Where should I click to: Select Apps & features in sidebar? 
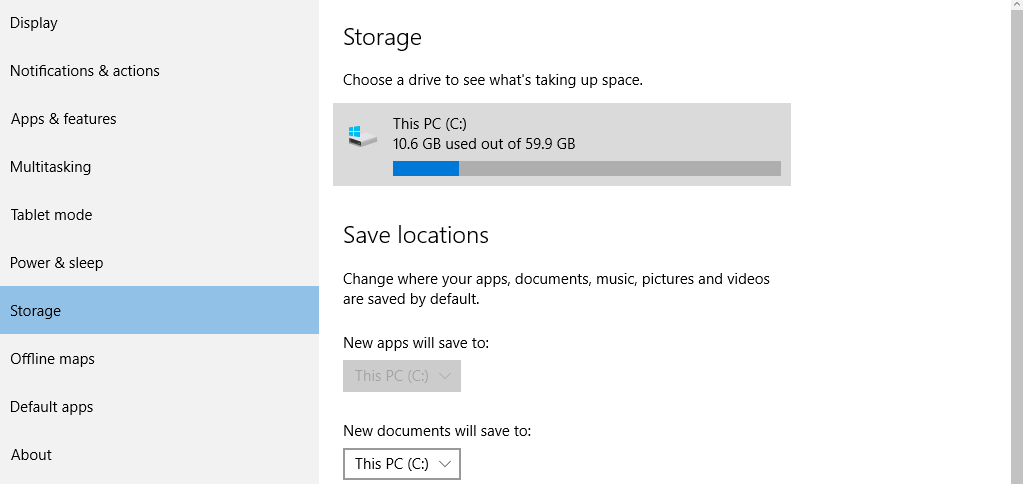[64, 119]
